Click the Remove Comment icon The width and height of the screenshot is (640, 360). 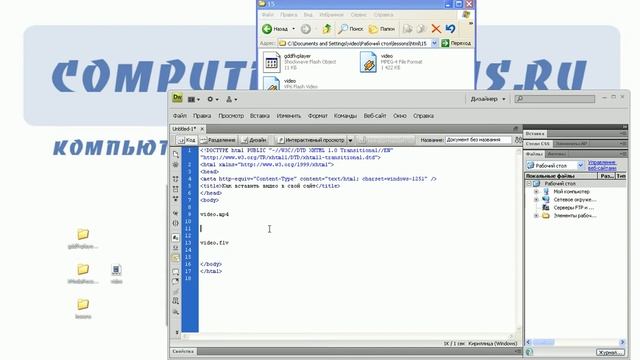(176, 282)
